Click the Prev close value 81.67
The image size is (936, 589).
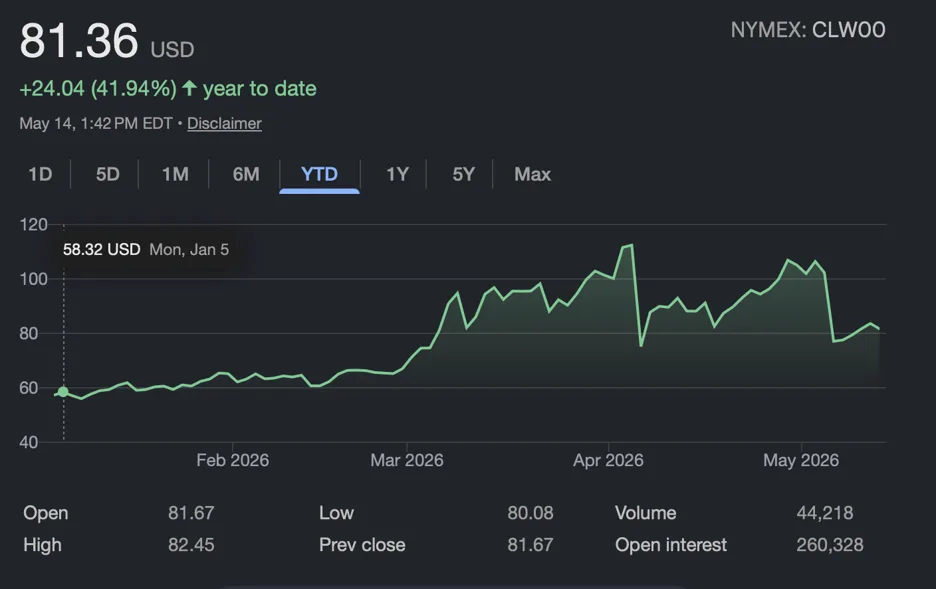point(530,545)
